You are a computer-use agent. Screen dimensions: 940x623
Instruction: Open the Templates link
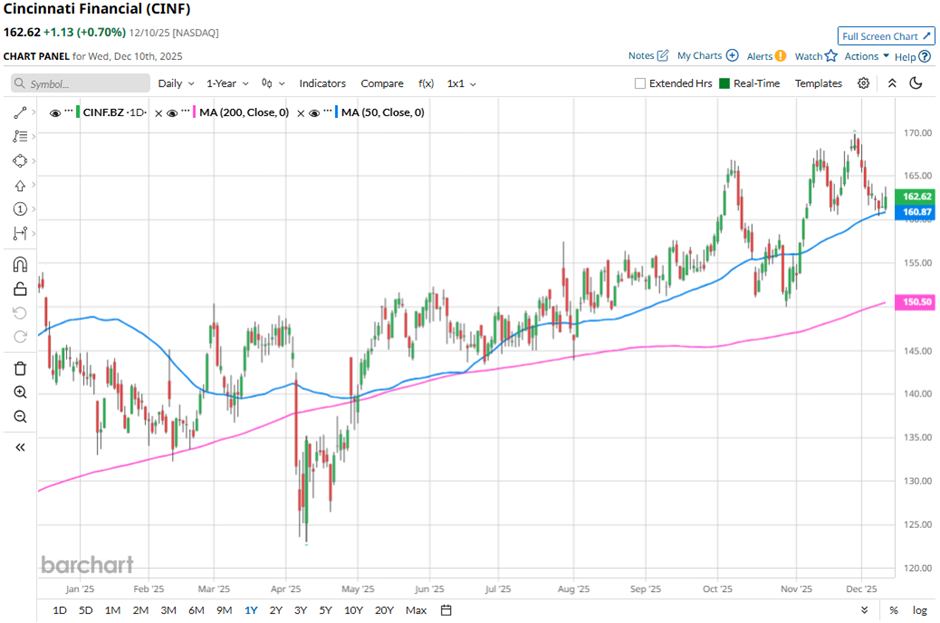tap(818, 84)
